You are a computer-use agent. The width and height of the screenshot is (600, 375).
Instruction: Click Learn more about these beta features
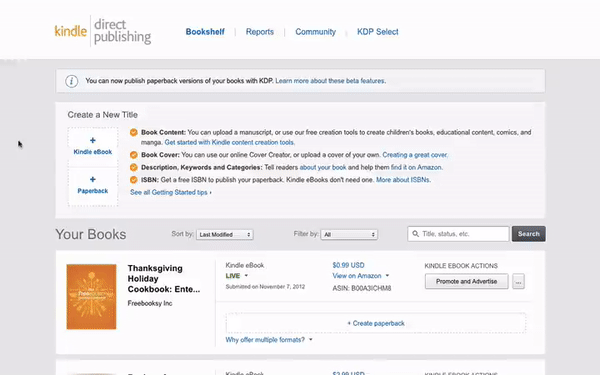(x=331, y=81)
